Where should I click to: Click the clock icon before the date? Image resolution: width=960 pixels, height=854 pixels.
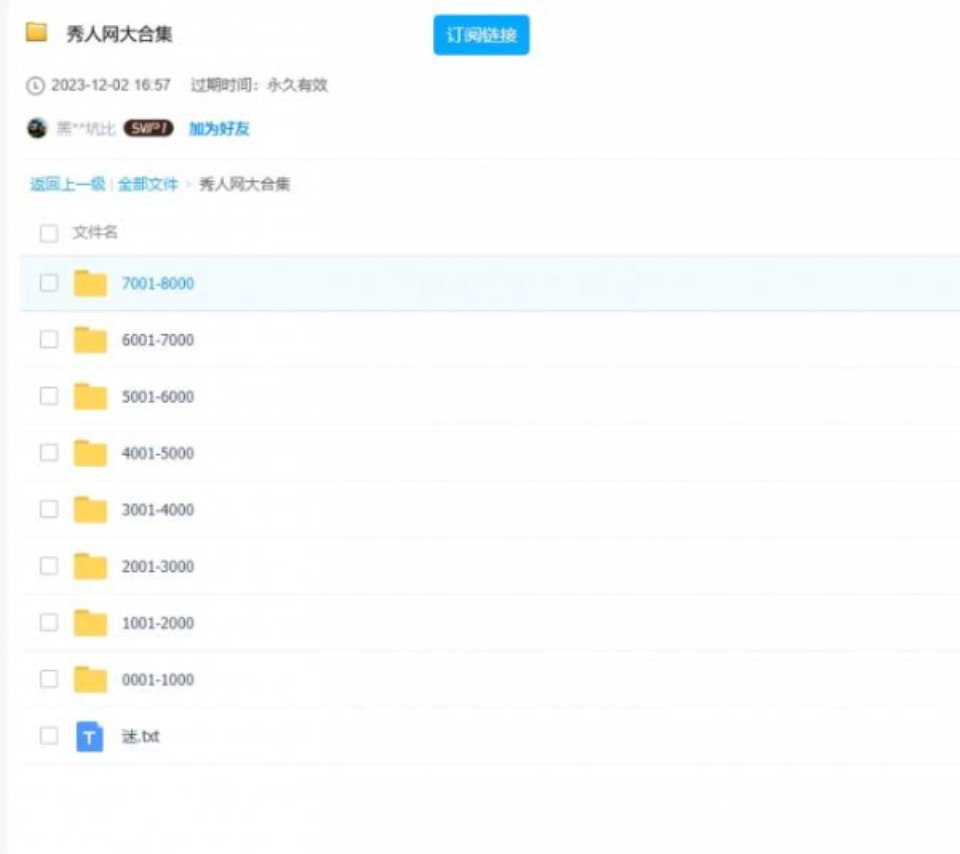click(36, 86)
